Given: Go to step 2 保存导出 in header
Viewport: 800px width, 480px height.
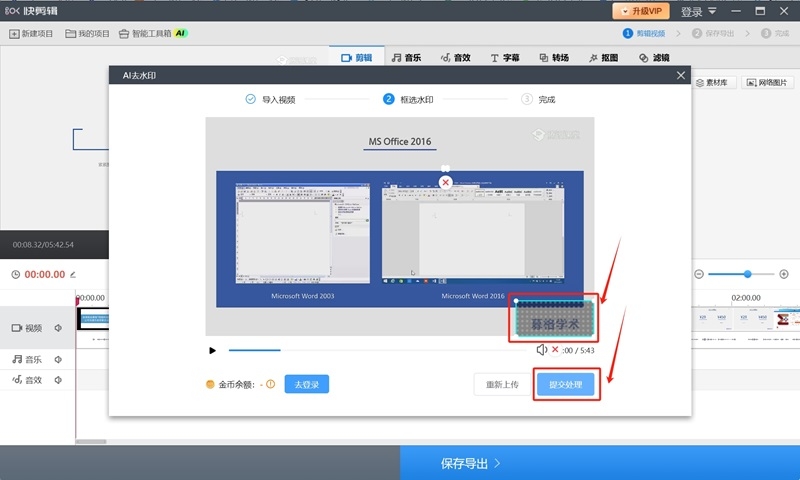Looking at the screenshot, I should click(x=713, y=33).
